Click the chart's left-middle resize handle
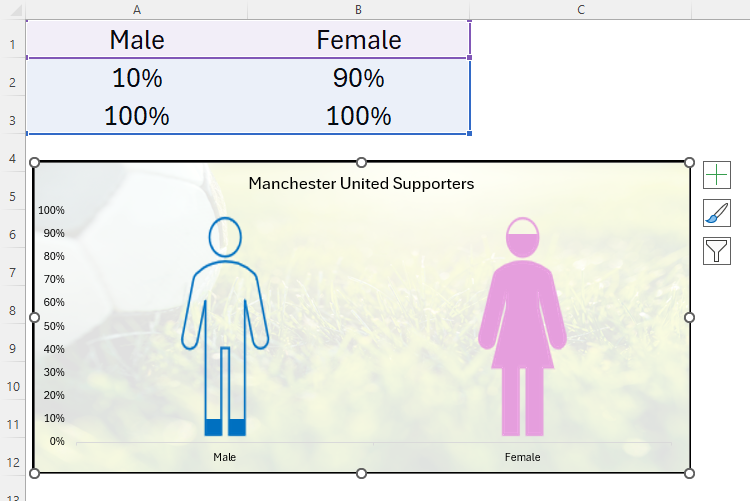The height and width of the screenshot is (501, 750). coord(34,317)
